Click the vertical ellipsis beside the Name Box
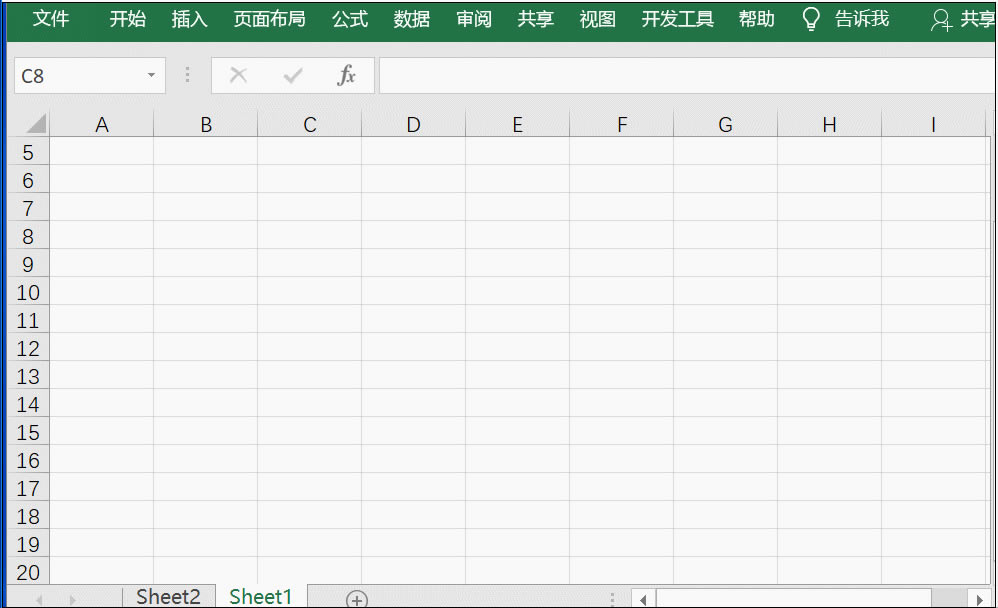This screenshot has height=608, width=998. [x=186, y=75]
